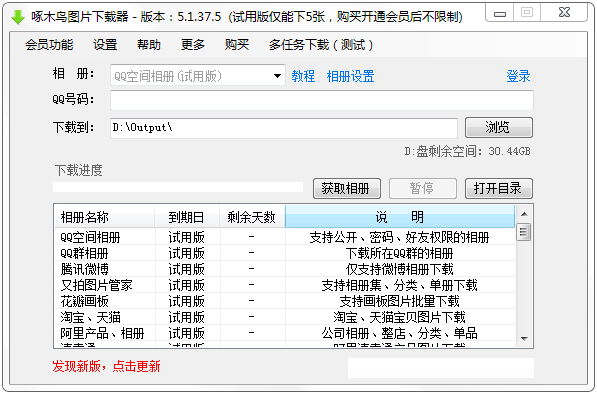Select the QQ群相册 row
The width and height of the screenshot is (597, 393).
tap(285, 254)
